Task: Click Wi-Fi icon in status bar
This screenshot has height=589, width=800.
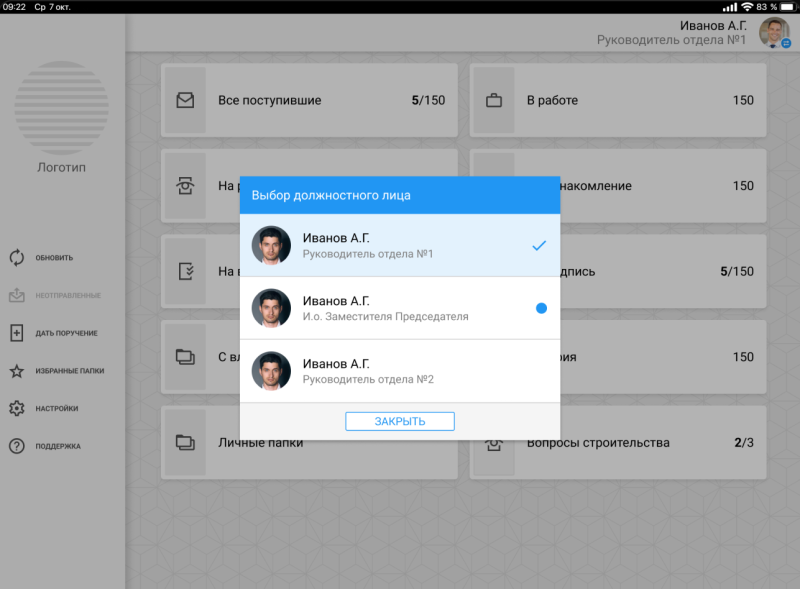Action: (x=747, y=7)
